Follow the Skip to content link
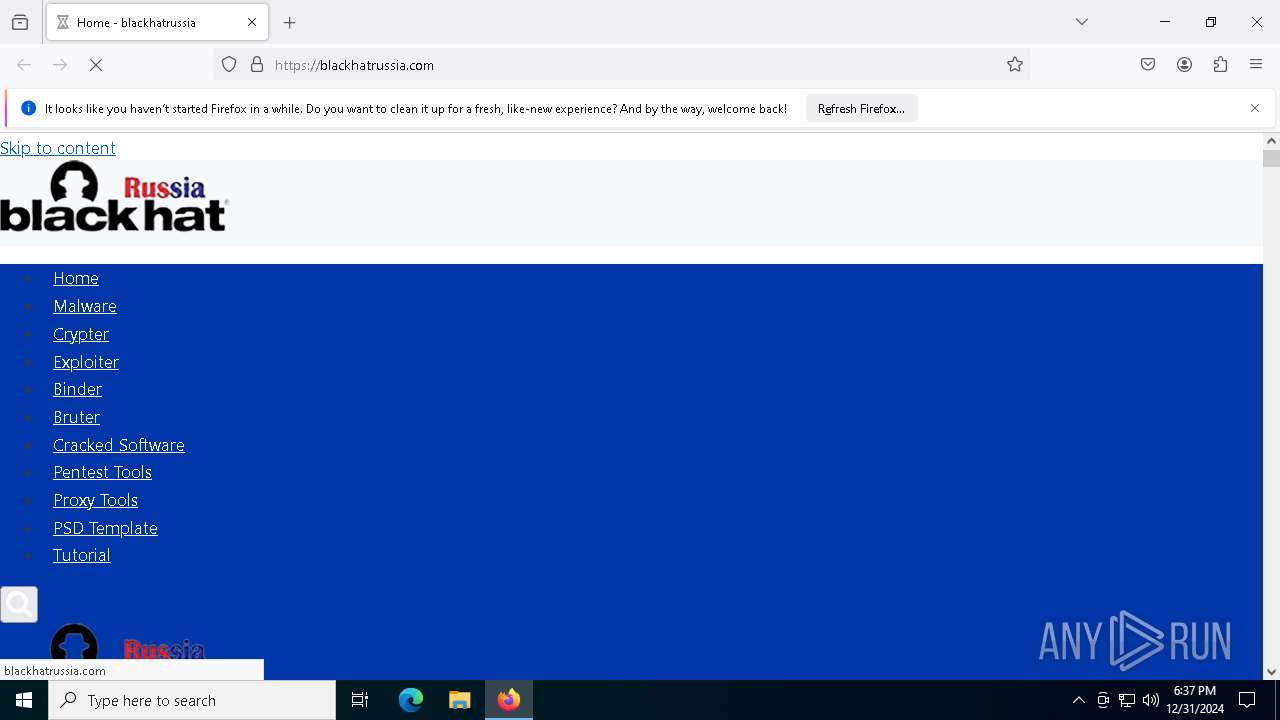This screenshot has height=720, width=1280. (x=58, y=148)
